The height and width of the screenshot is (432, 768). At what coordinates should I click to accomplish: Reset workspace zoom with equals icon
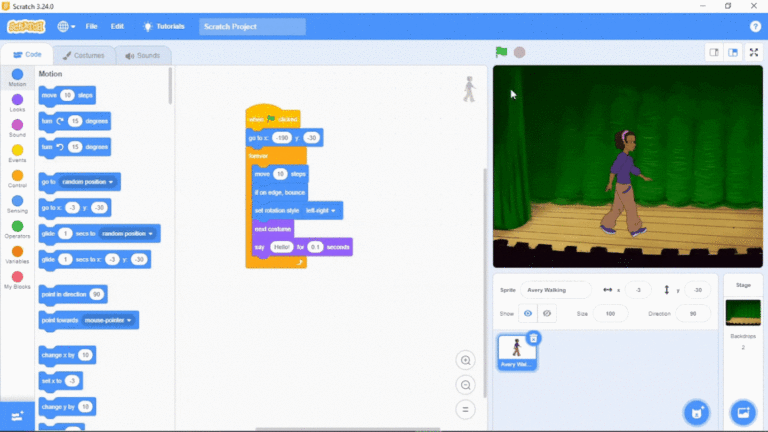465,409
